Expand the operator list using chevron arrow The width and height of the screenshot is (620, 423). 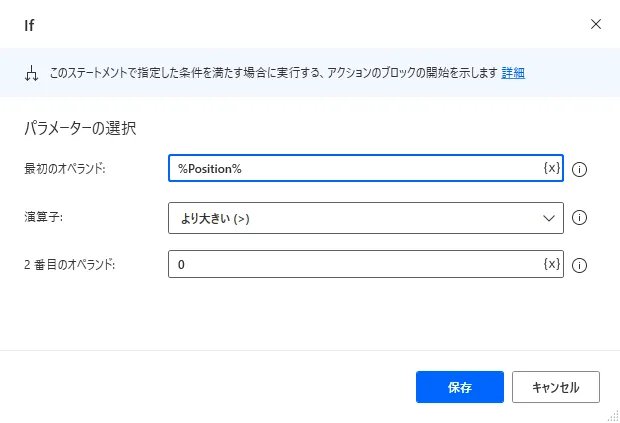click(x=548, y=217)
